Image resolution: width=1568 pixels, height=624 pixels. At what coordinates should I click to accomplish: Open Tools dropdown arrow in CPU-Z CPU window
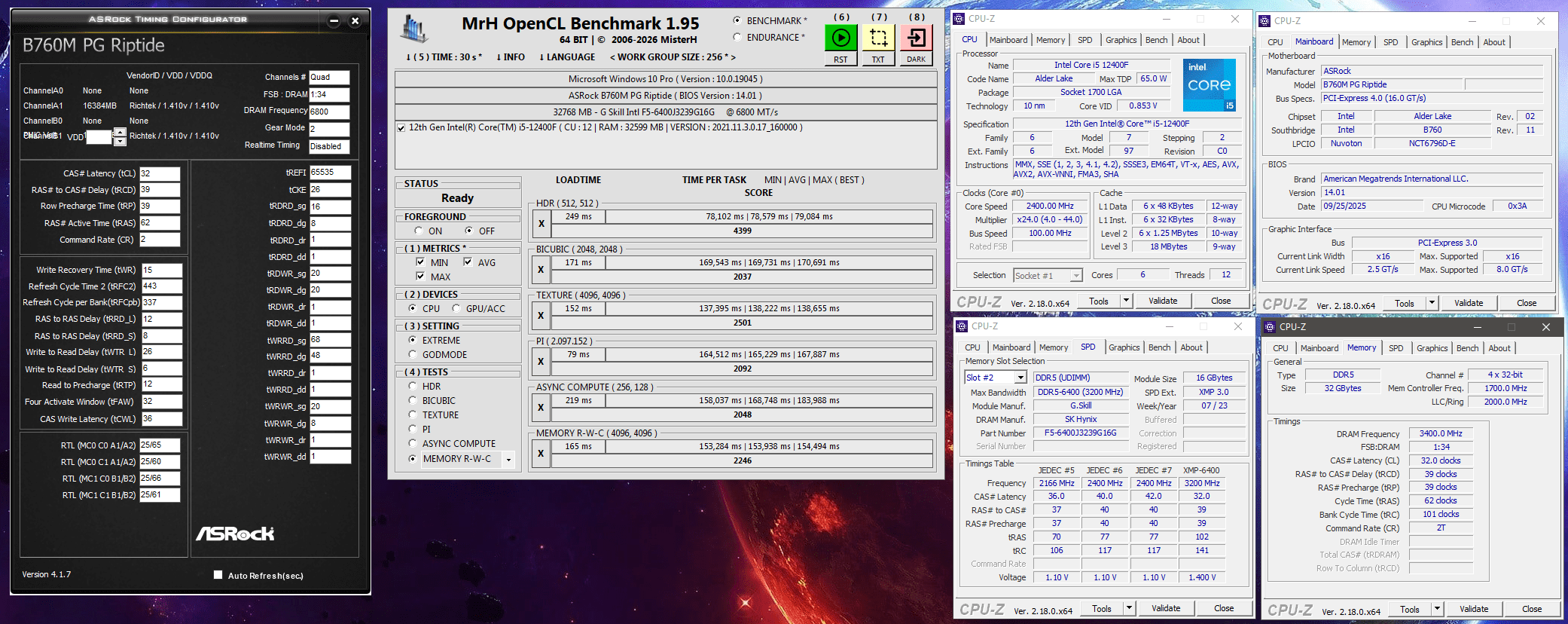click(1126, 301)
